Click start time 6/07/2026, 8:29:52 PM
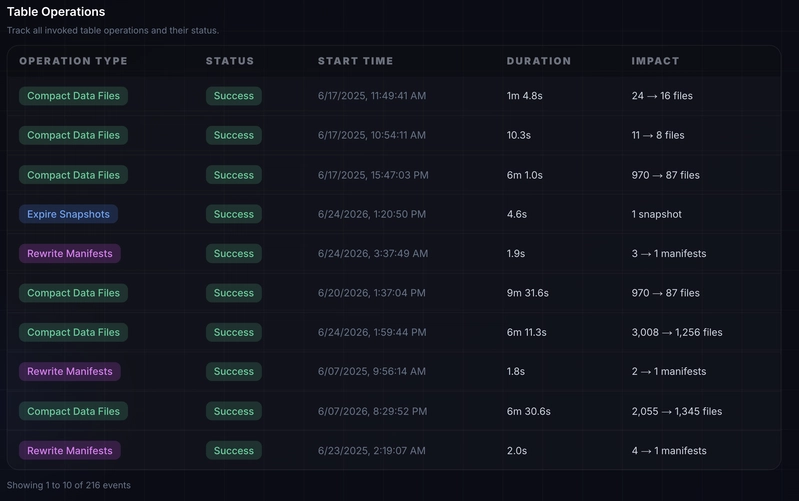Viewport: 799px width, 501px height. tap(372, 411)
